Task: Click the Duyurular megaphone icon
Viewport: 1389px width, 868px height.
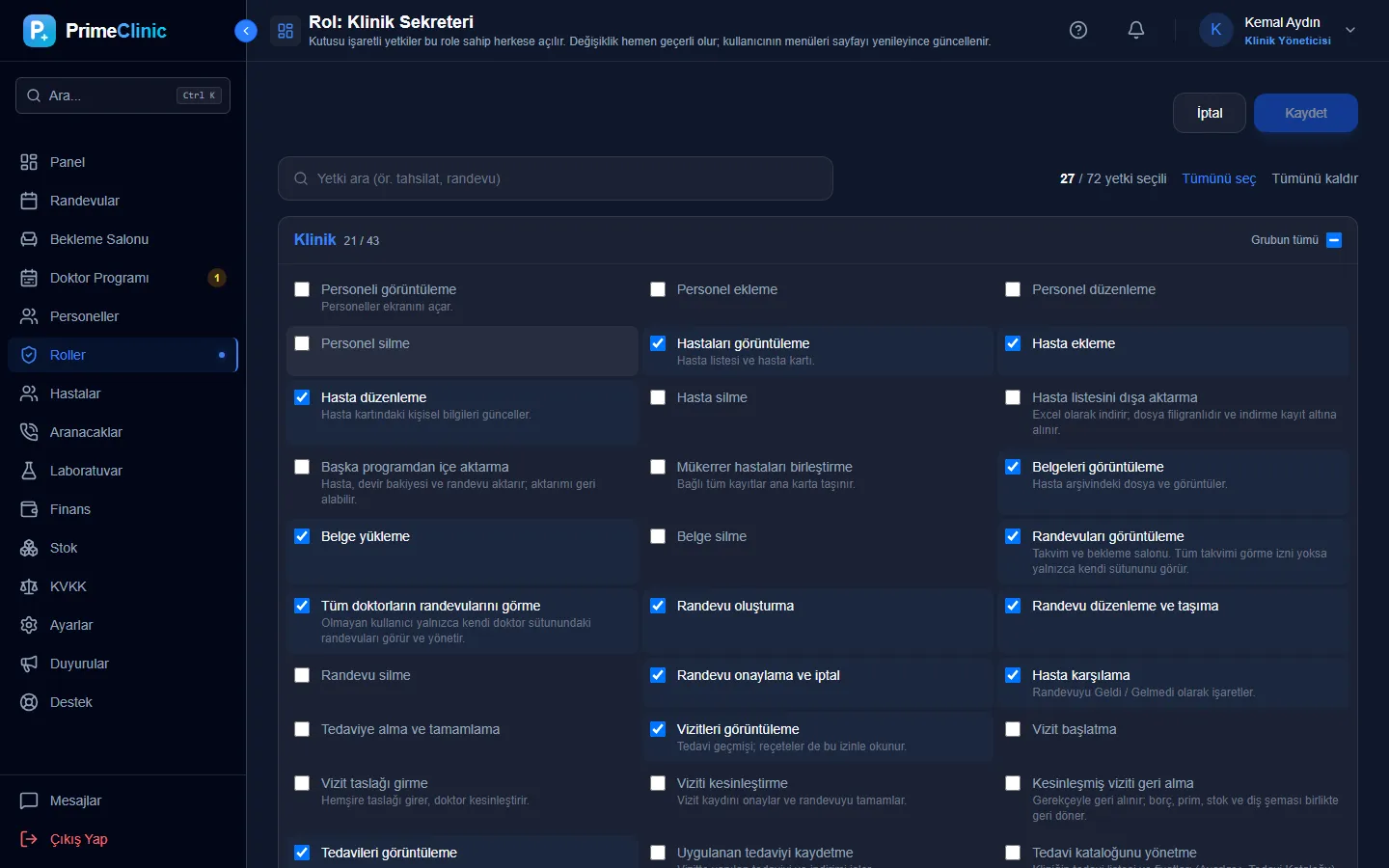Action: [29, 664]
